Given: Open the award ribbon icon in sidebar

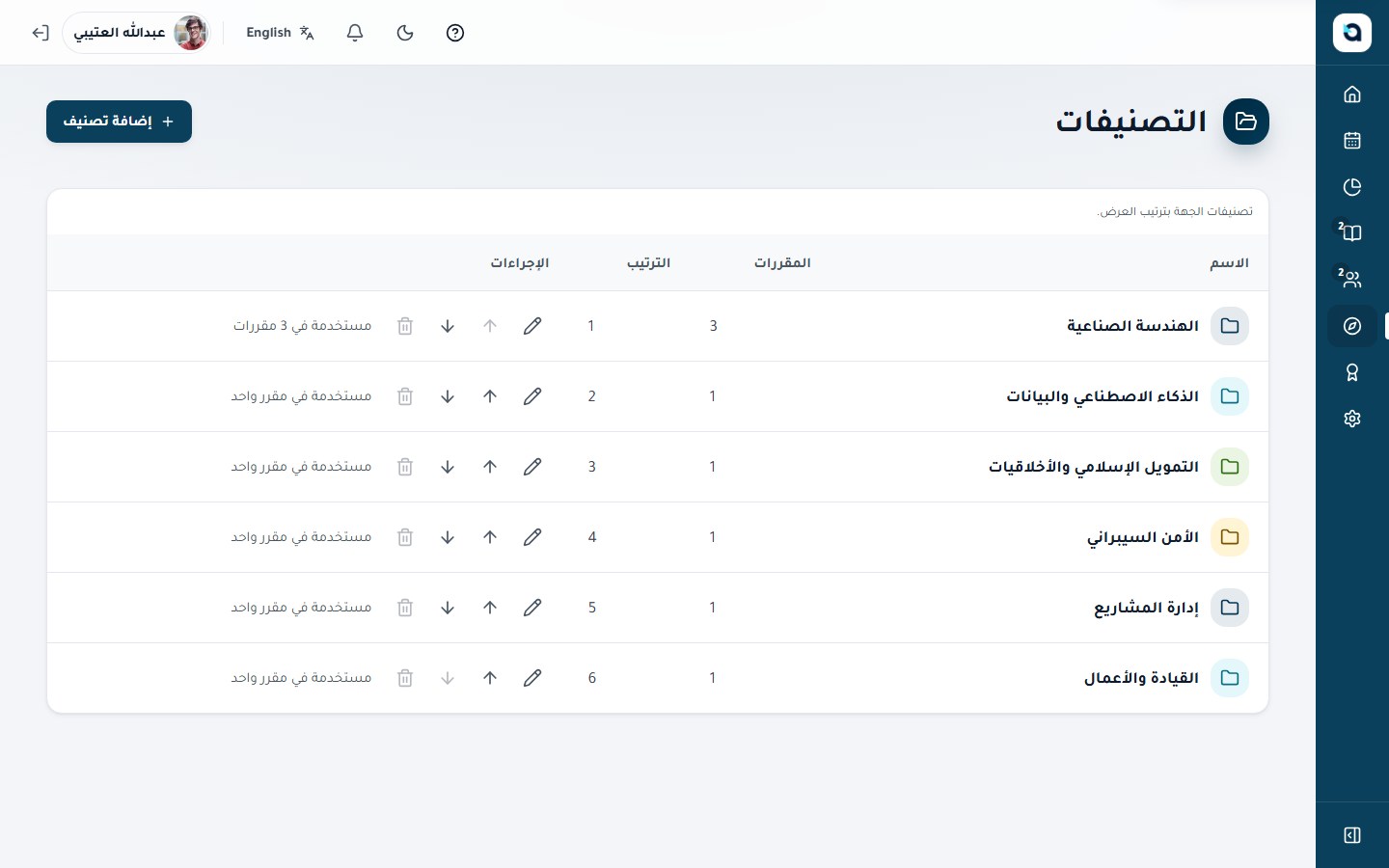Looking at the screenshot, I should 1352,372.
